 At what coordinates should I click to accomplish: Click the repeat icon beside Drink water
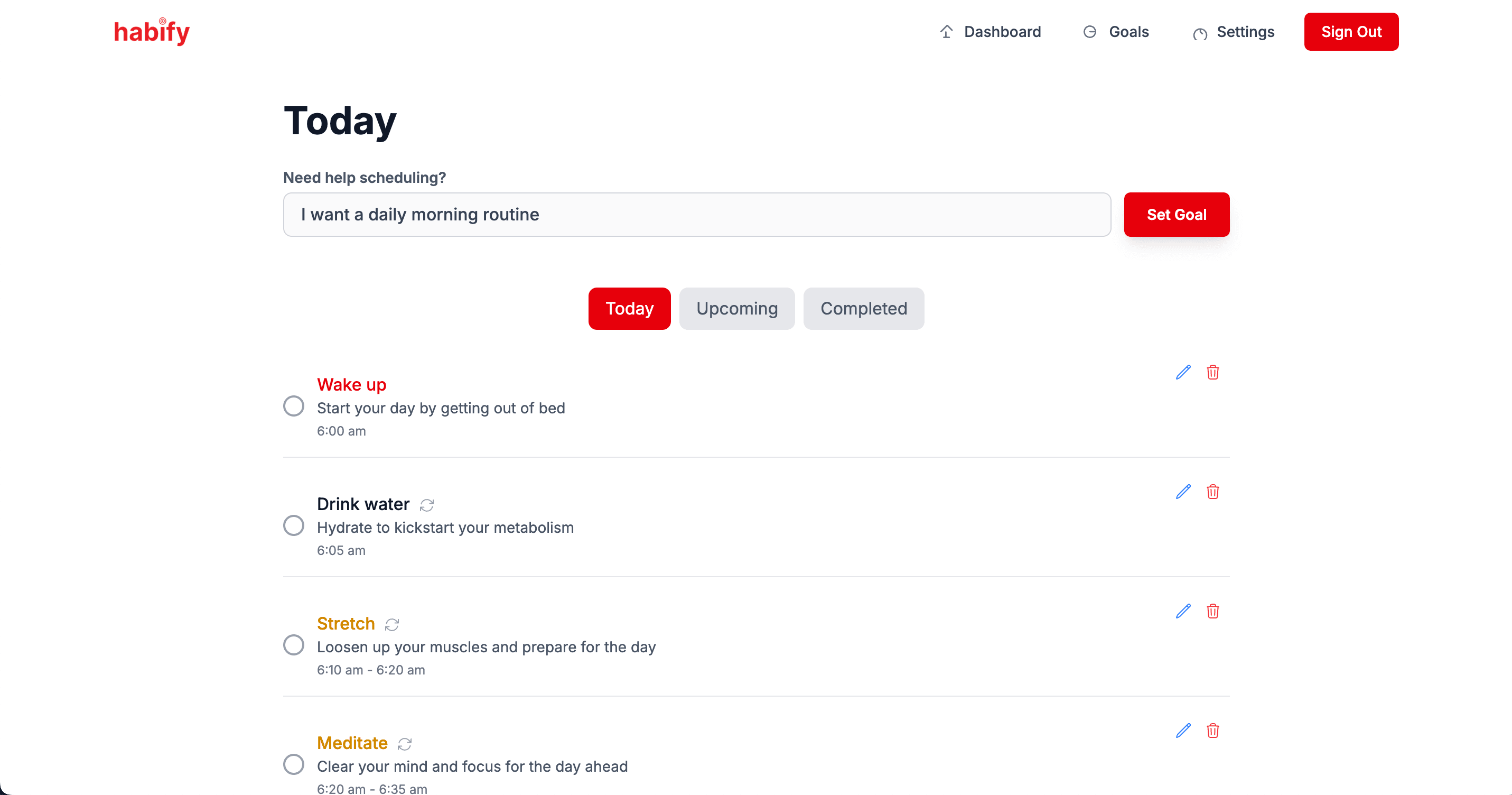(427, 505)
